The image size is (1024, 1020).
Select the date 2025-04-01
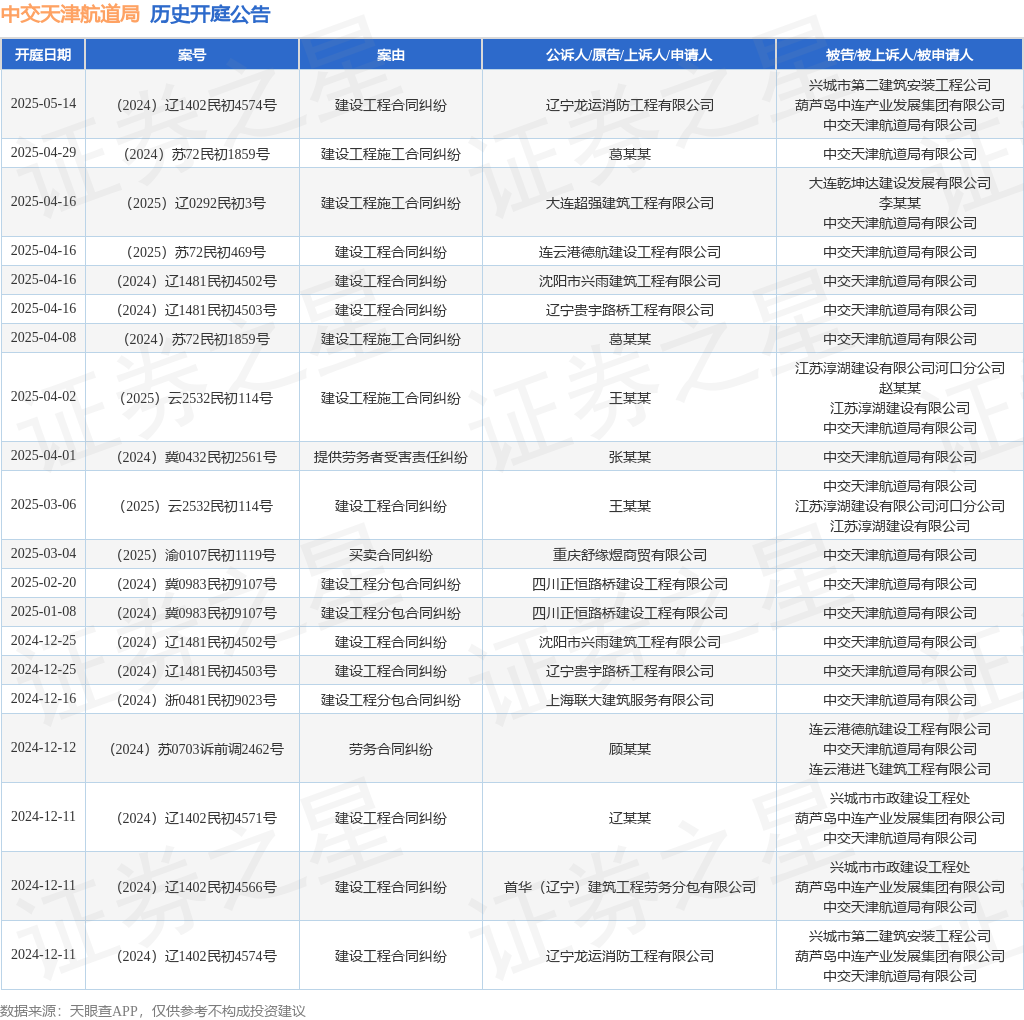click(43, 456)
